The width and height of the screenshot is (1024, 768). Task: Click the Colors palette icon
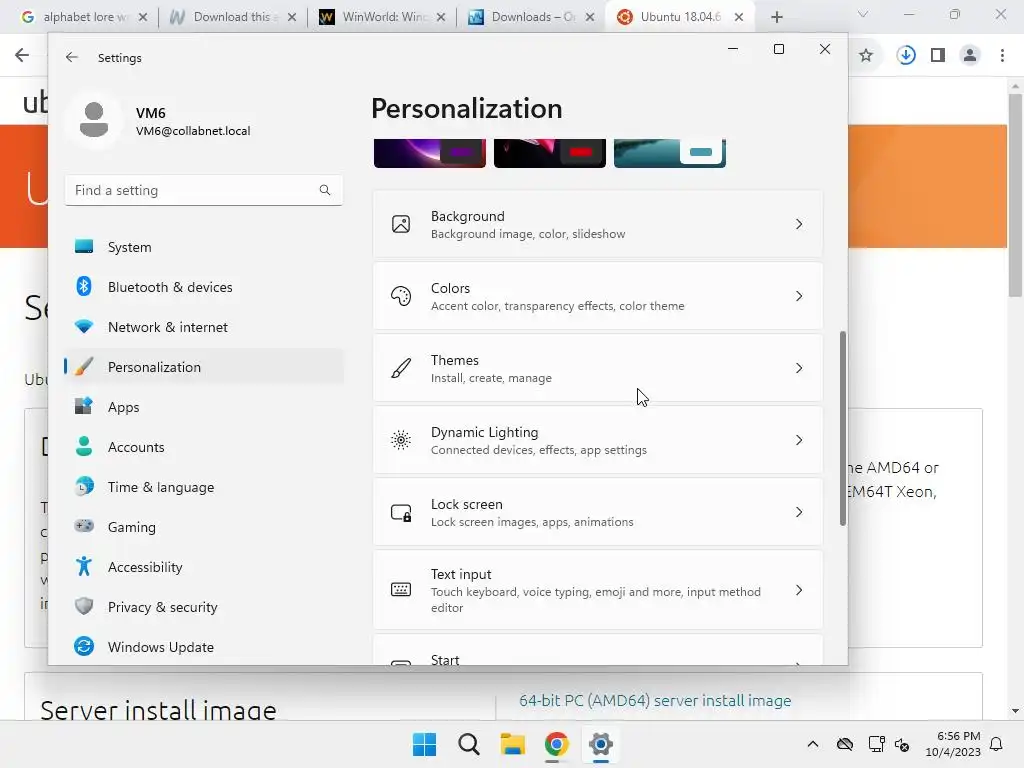click(401, 296)
